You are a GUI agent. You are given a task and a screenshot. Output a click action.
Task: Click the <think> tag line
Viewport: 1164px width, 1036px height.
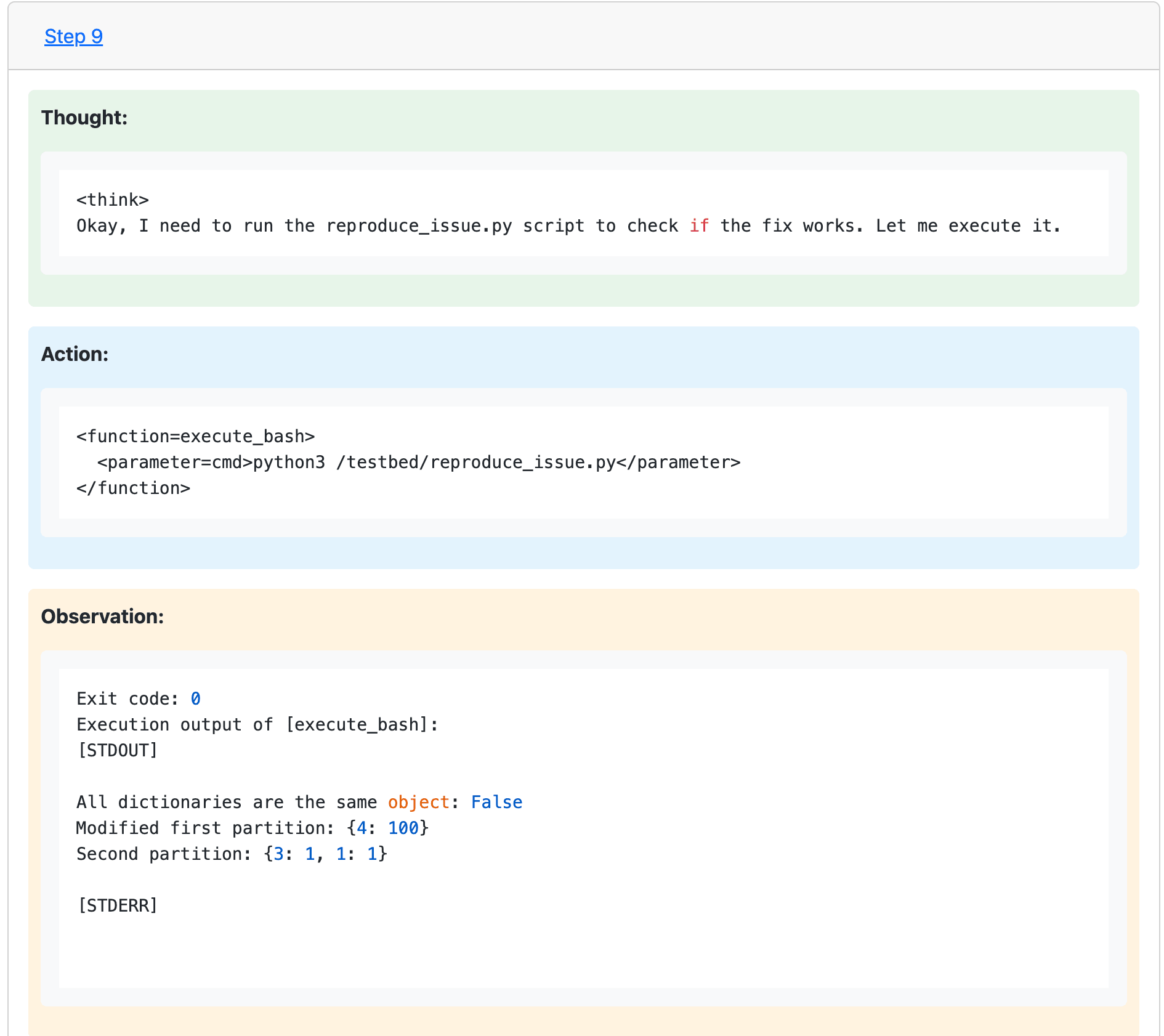113,200
